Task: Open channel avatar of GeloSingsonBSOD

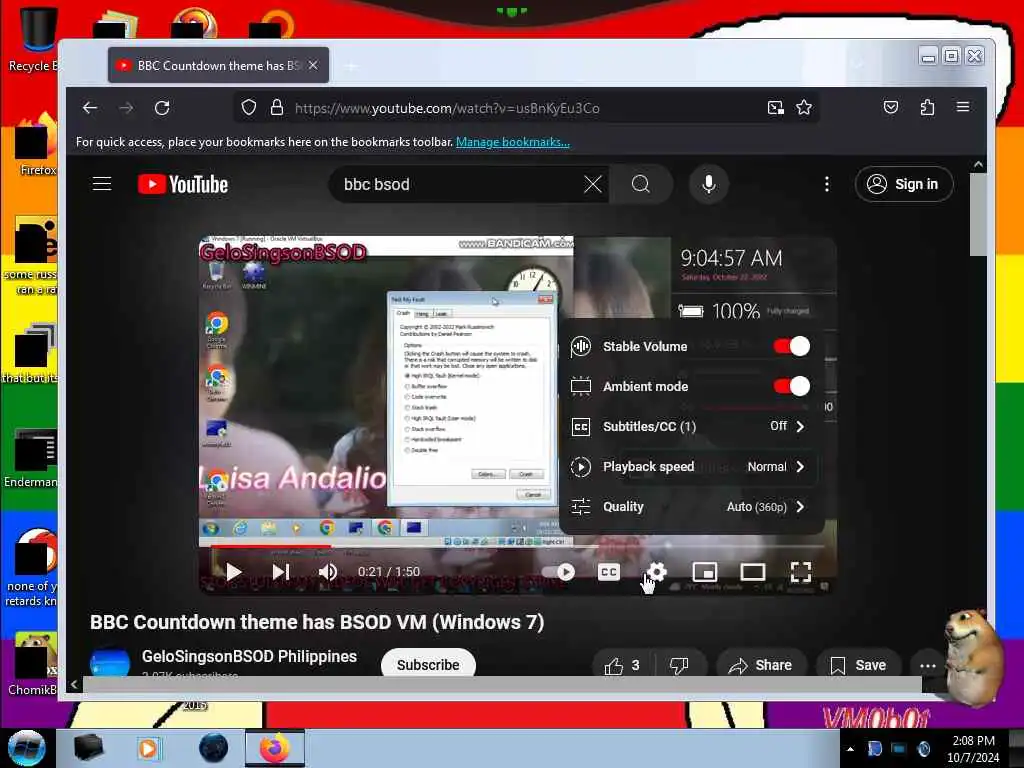Action: pos(109,663)
